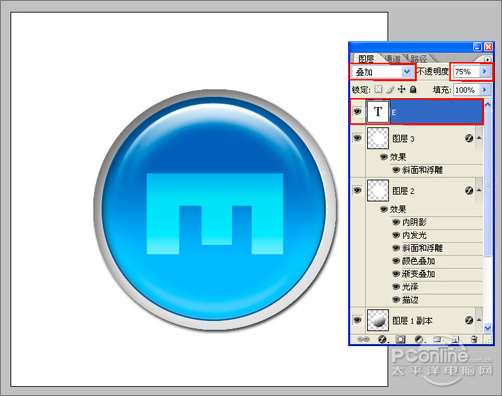Image resolution: width=502 pixels, height=396 pixels.
Task: Select the selected text layer row named E
Action: 417,112
